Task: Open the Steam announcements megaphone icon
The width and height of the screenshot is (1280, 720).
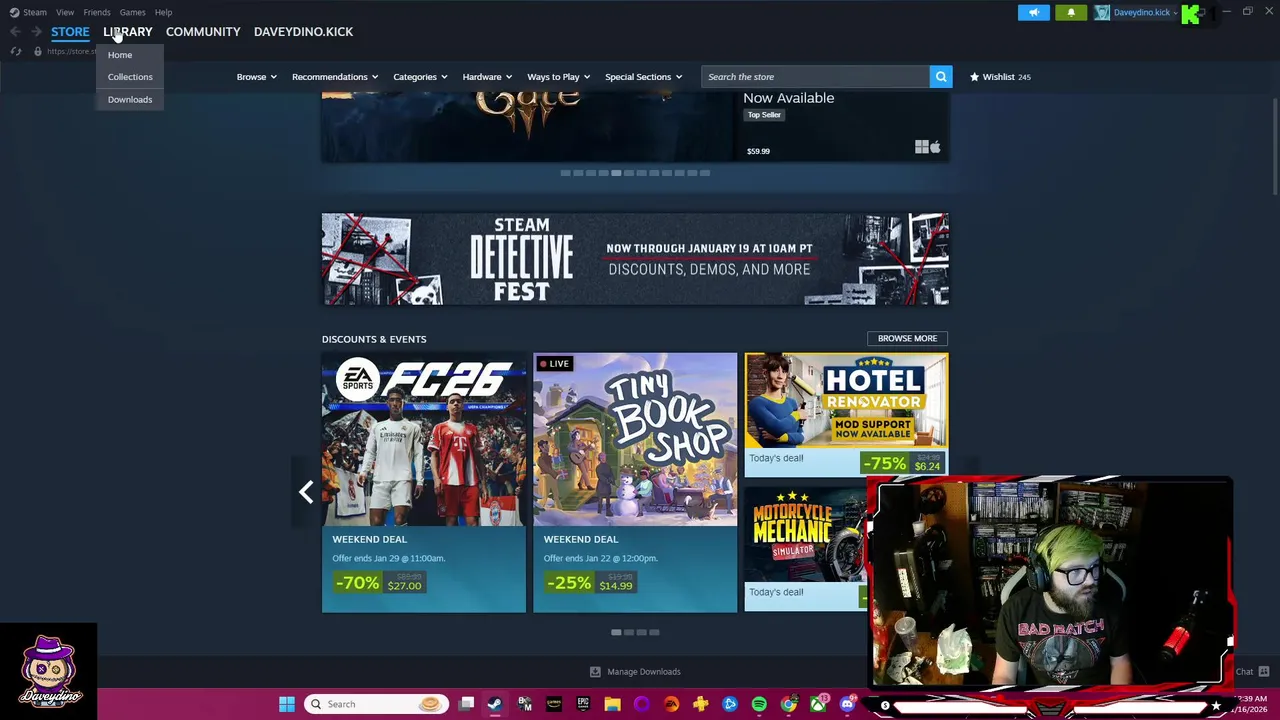Action: (x=1034, y=12)
